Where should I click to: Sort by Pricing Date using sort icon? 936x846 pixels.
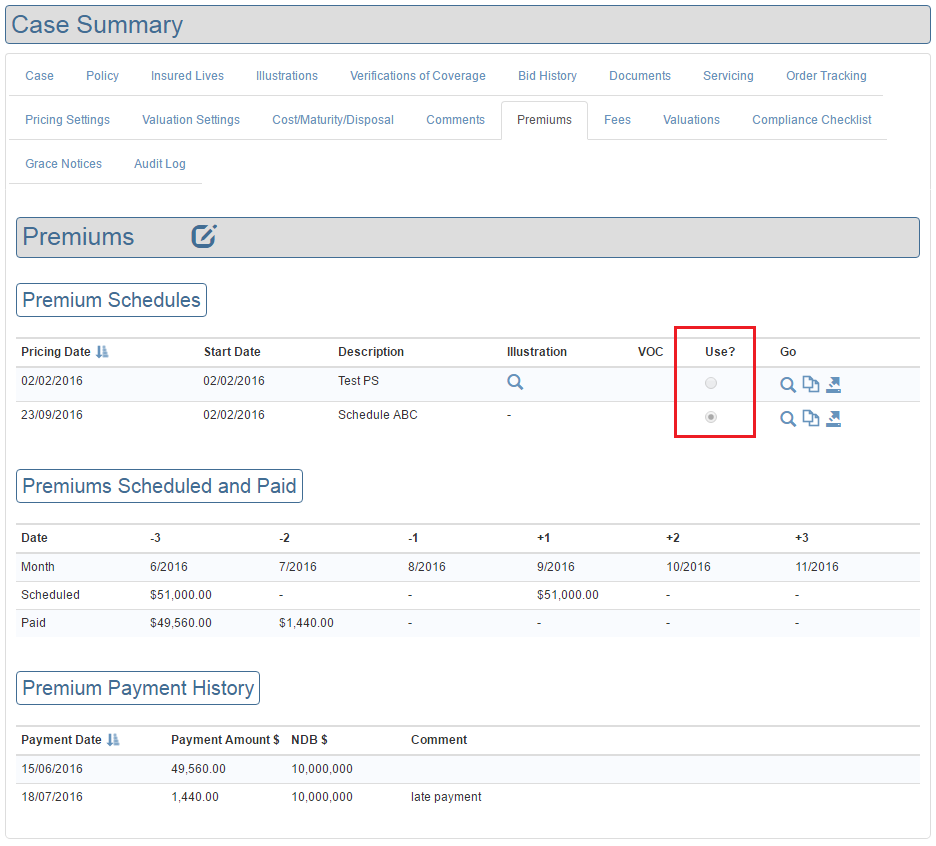click(x=103, y=352)
